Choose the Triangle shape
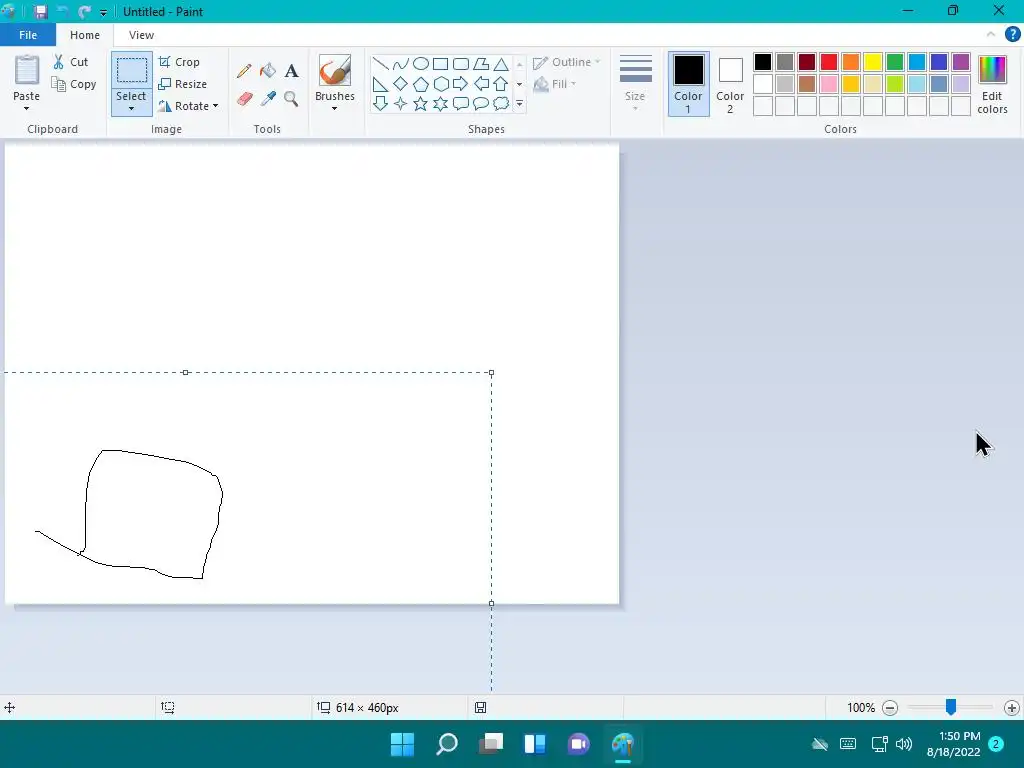1024x768 pixels. pos(501,63)
